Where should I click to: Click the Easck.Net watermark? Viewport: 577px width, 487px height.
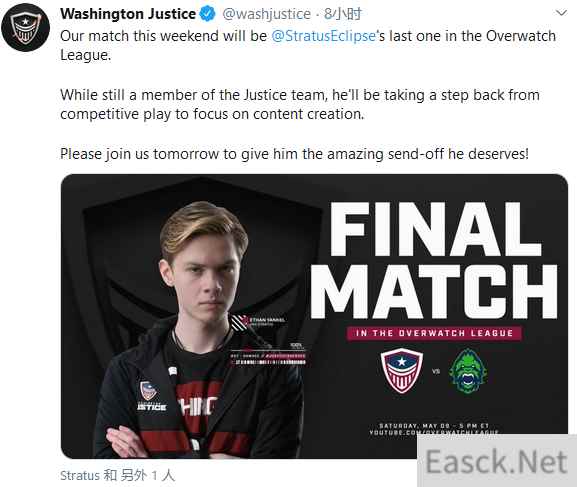(496, 462)
